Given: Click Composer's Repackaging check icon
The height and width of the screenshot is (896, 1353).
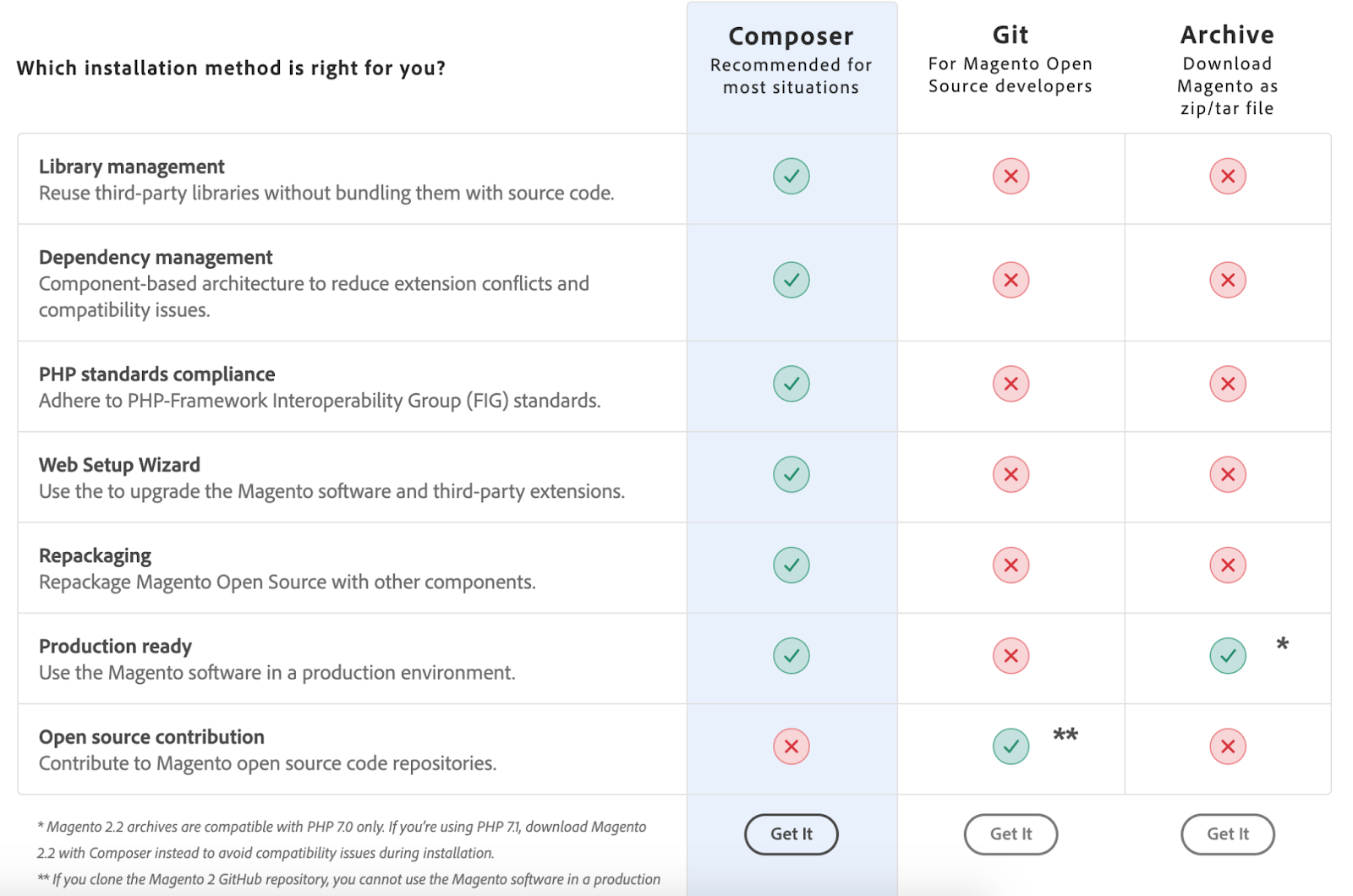Looking at the screenshot, I should click(x=792, y=565).
